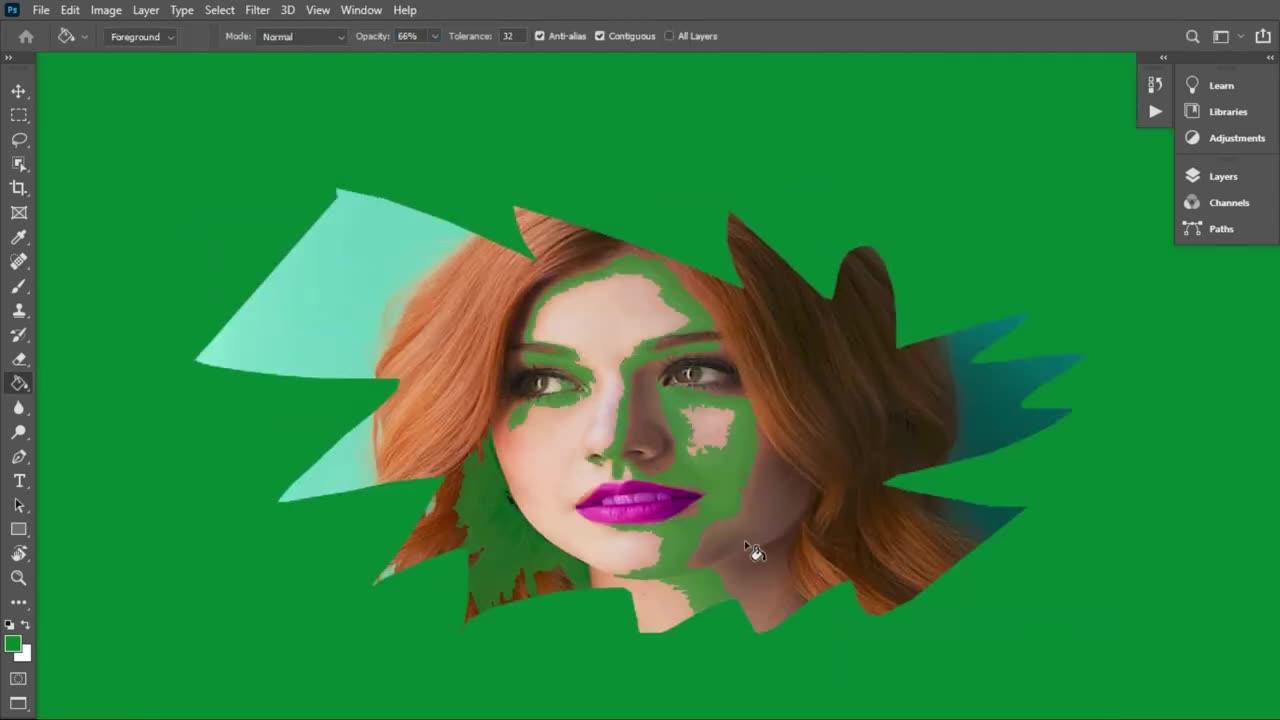1280x720 pixels.
Task: Select the Hand tool
Action: pyautogui.click(x=19, y=553)
